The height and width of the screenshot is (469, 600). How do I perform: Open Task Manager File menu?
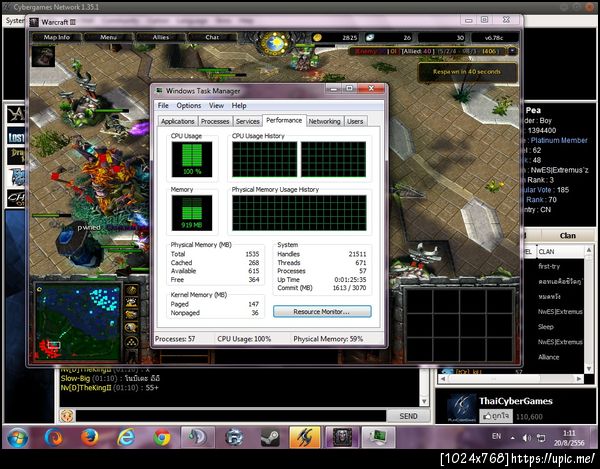click(163, 106)
